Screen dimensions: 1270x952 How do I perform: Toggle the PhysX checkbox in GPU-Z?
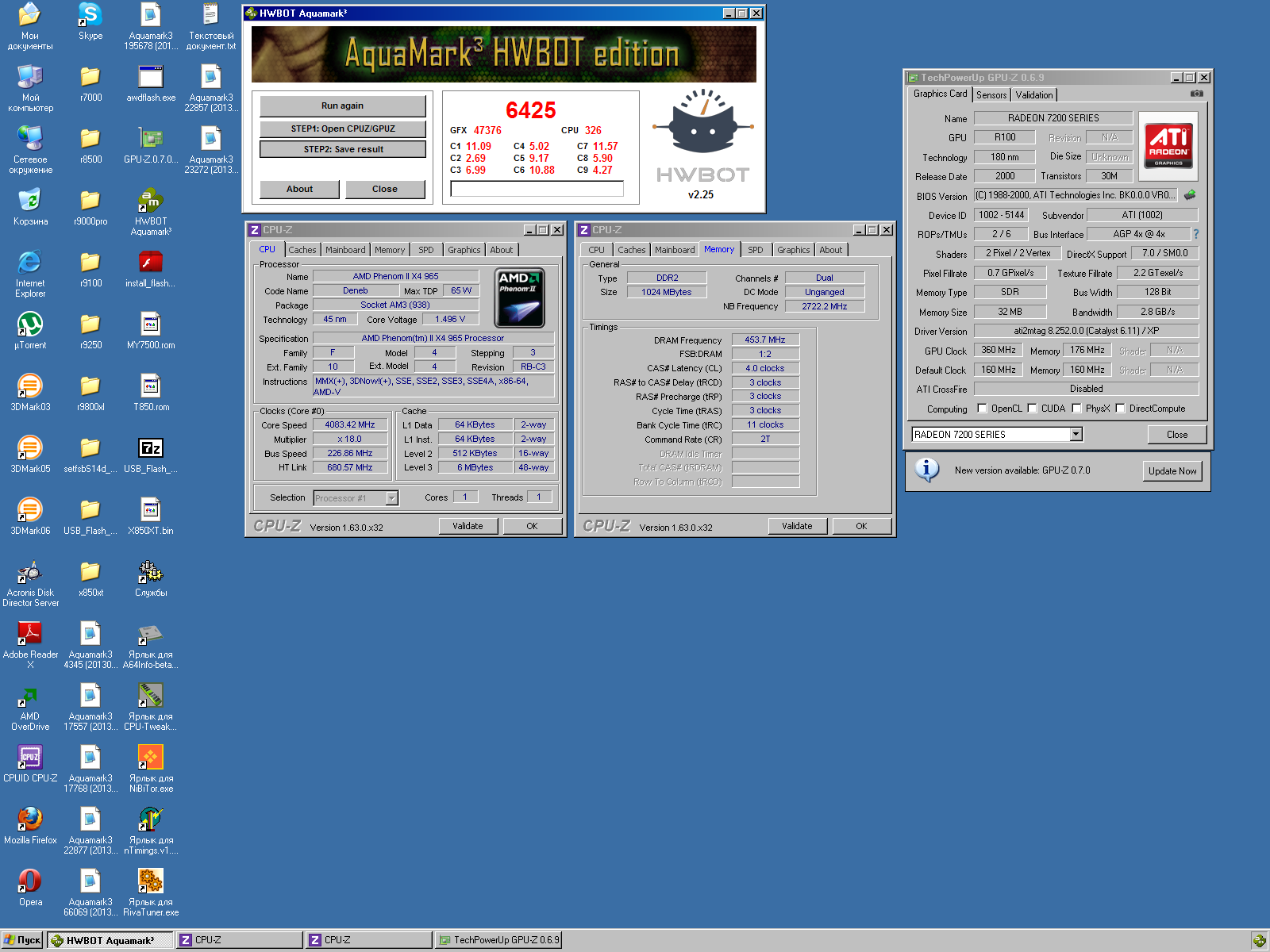(1077, 409)
